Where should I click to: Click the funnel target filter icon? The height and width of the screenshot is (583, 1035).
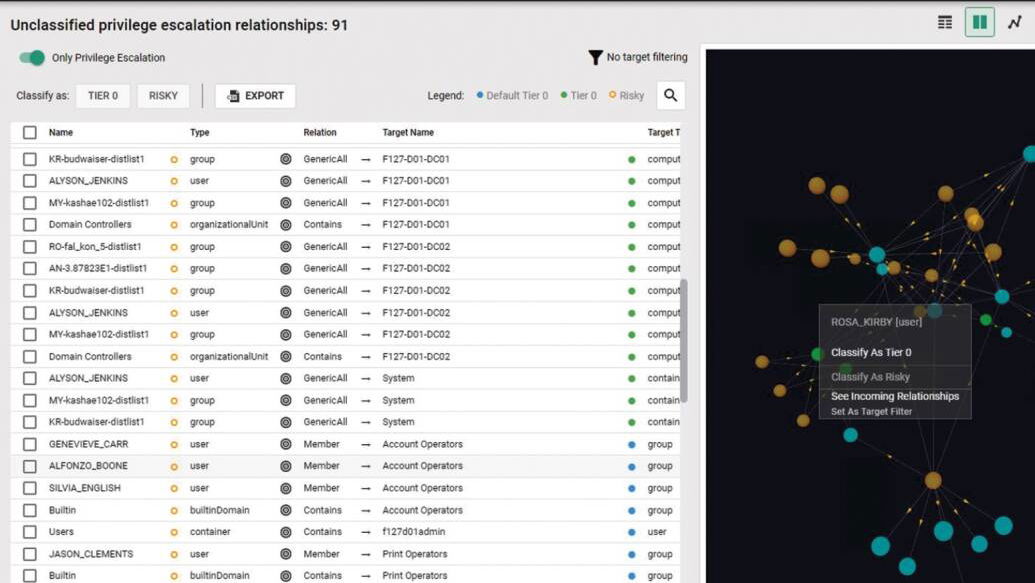(595, 58)
